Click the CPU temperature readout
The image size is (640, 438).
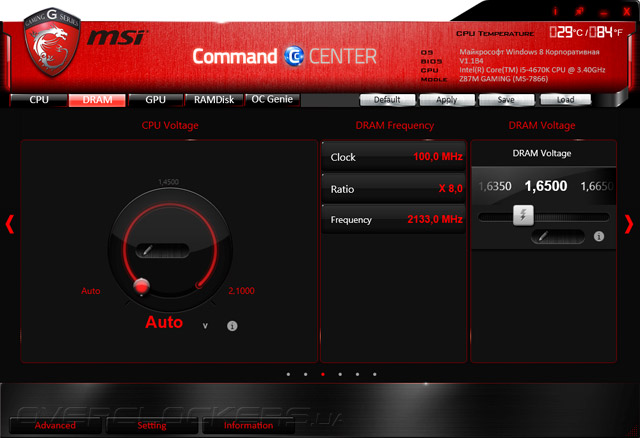pyautogui.click(x=586, y=32)
